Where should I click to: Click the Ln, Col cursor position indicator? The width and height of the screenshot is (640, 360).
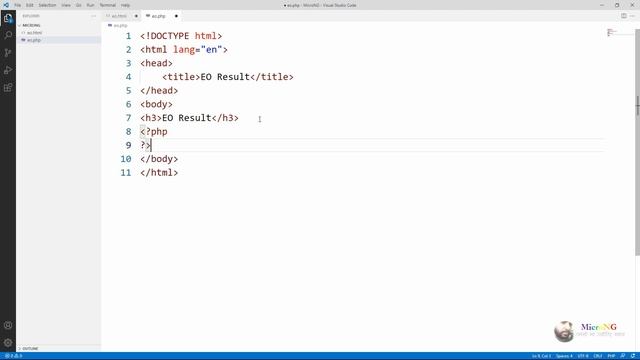(541, 356)
